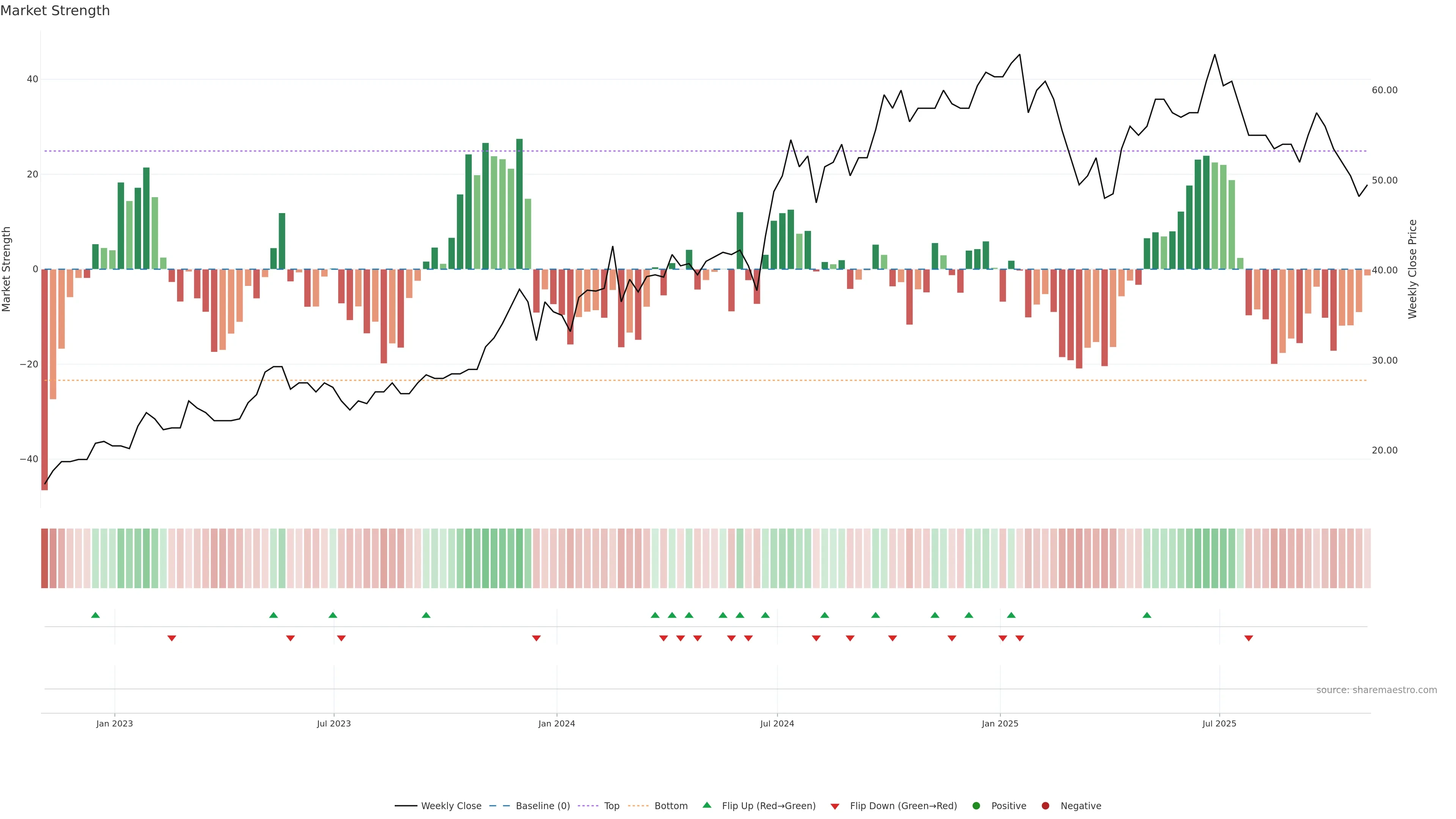
Task: Click the first green flip-up marker near Jan 2023
Action: coord(96,615)
